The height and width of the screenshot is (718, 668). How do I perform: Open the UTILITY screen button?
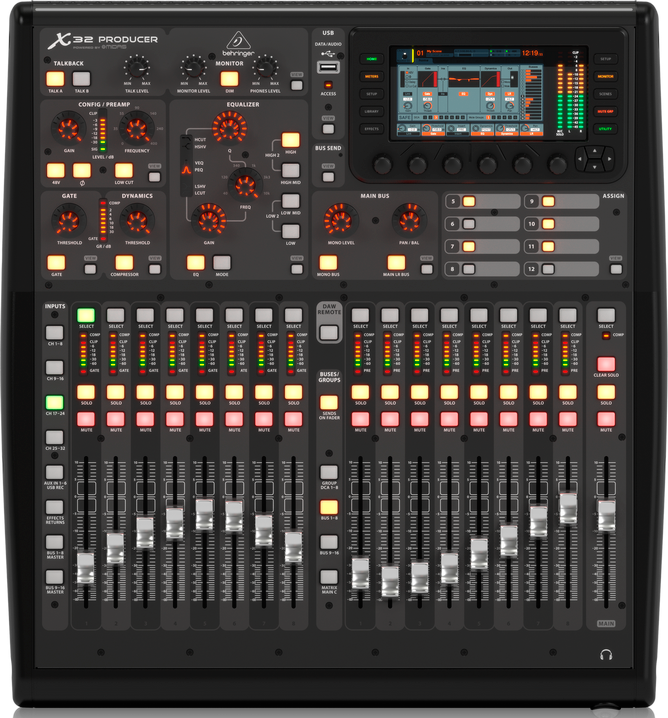click(x=605, y=129)
